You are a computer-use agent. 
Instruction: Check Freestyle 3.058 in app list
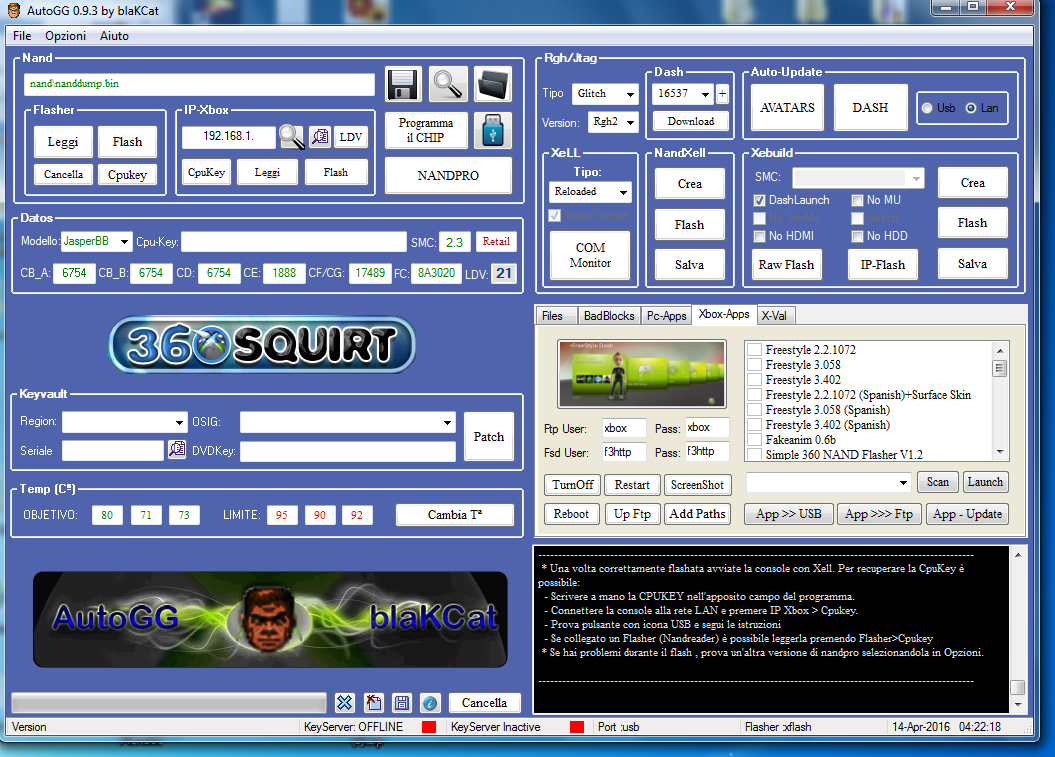[x=755, y=365]
